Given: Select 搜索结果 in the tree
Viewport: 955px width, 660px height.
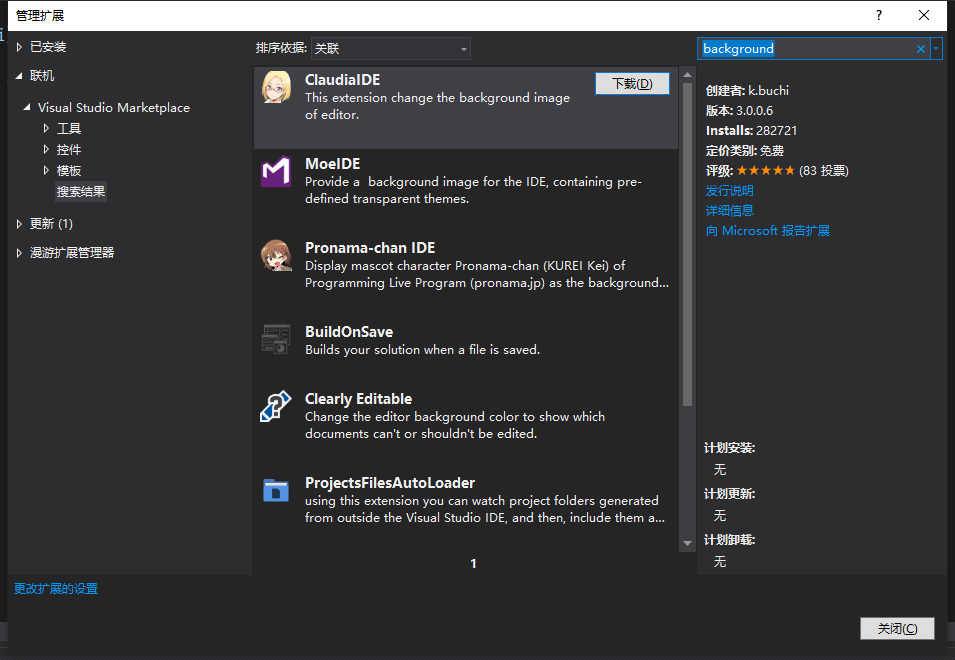Looking at the screenshot, I should click(x=81, y=192).
